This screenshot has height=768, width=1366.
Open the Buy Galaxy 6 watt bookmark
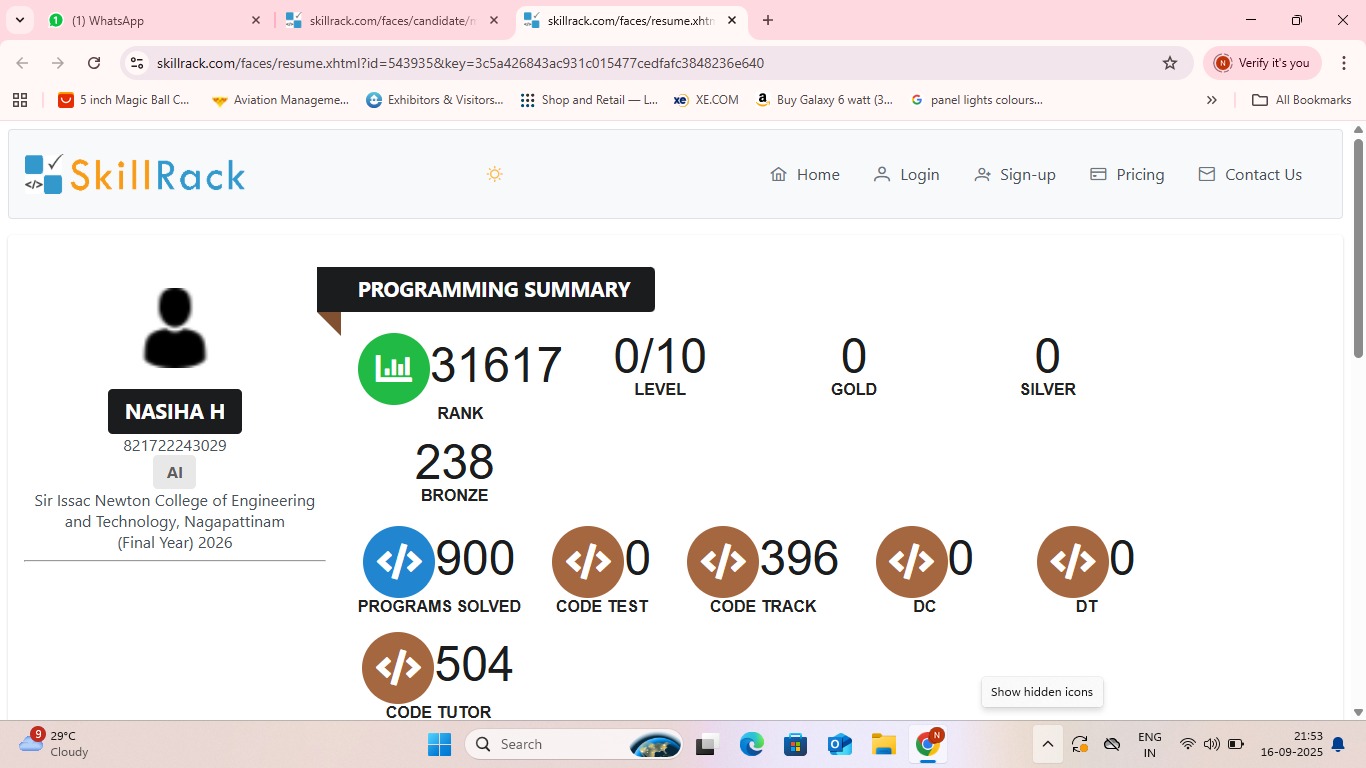click(x=825, y=100)
